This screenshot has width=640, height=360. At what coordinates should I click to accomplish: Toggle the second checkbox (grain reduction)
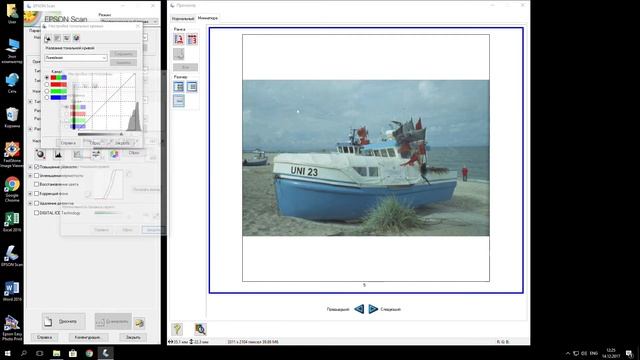click(x=36, y=176)
